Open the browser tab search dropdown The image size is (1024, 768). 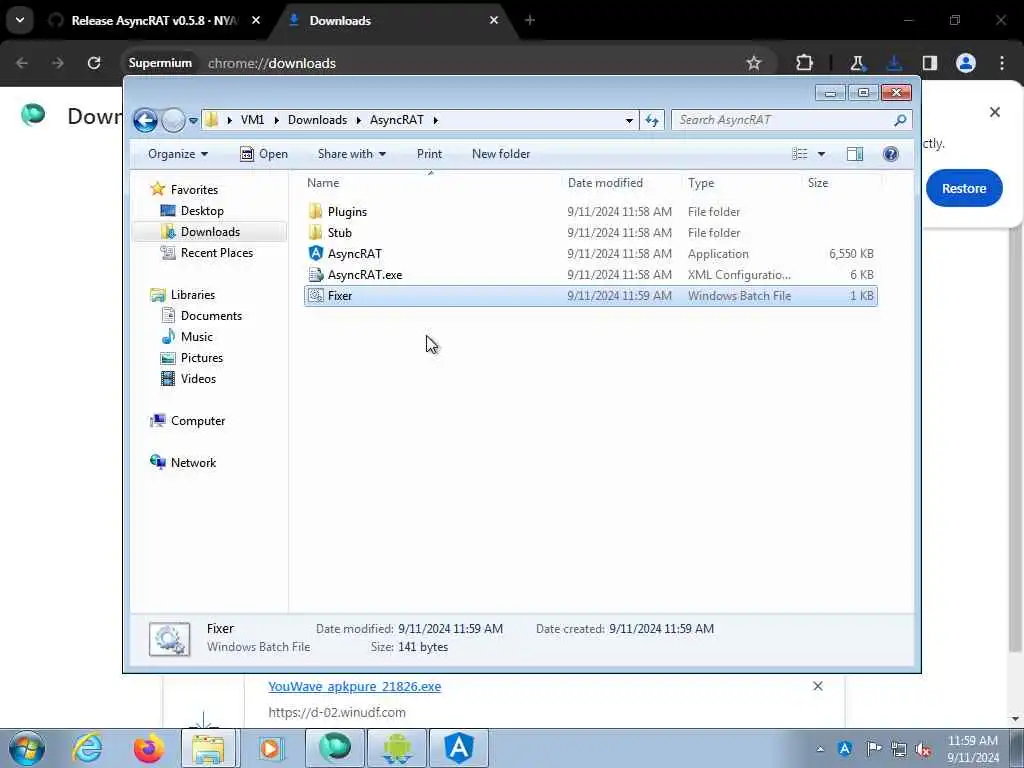point(20,20)
